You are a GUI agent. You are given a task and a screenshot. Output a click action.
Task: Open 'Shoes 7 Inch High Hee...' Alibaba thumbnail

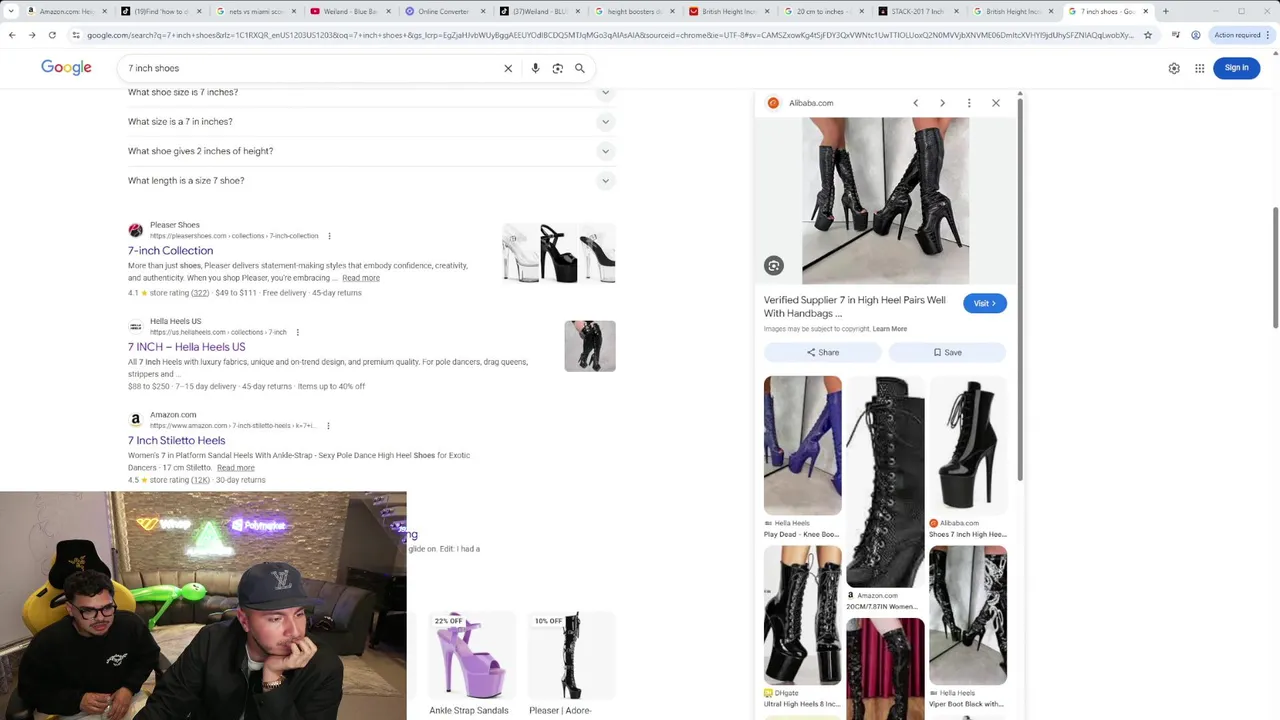pyautogui.click(x=967, y=446)
